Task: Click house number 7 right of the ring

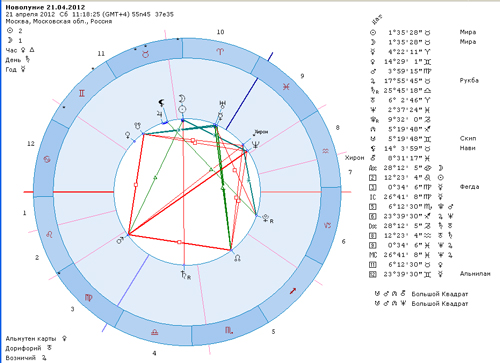Action: [350, 172]
